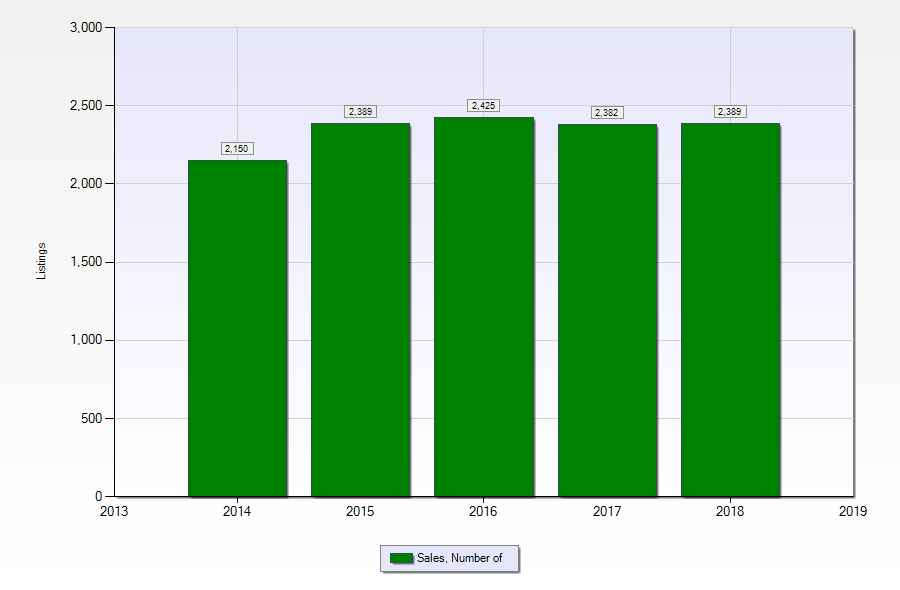Image resolution: width=900 pixels, height=590 pixels.
Task: Click the green legend color swatch
Action: click(401, 558)
